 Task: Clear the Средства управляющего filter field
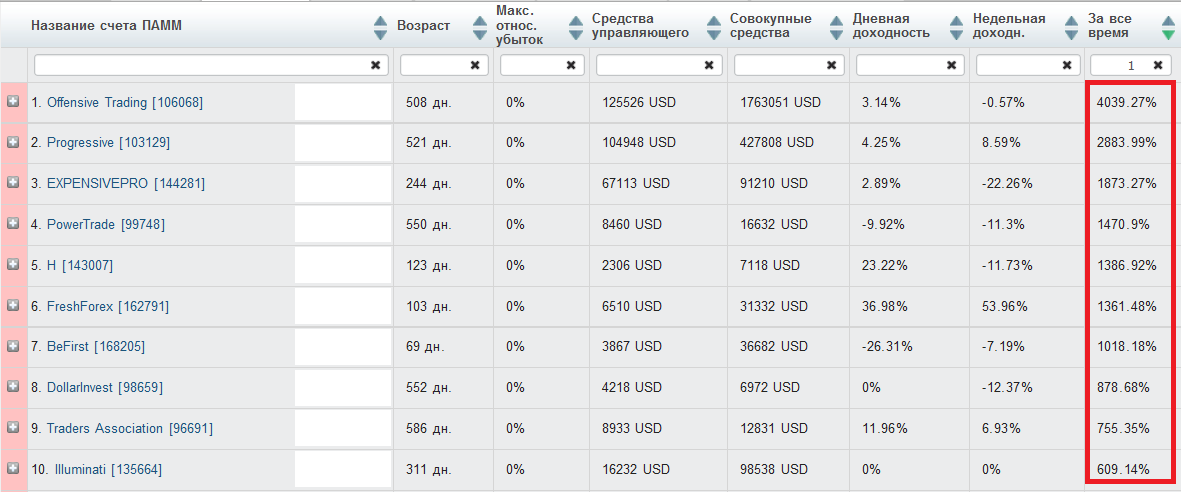pos(708,66)
